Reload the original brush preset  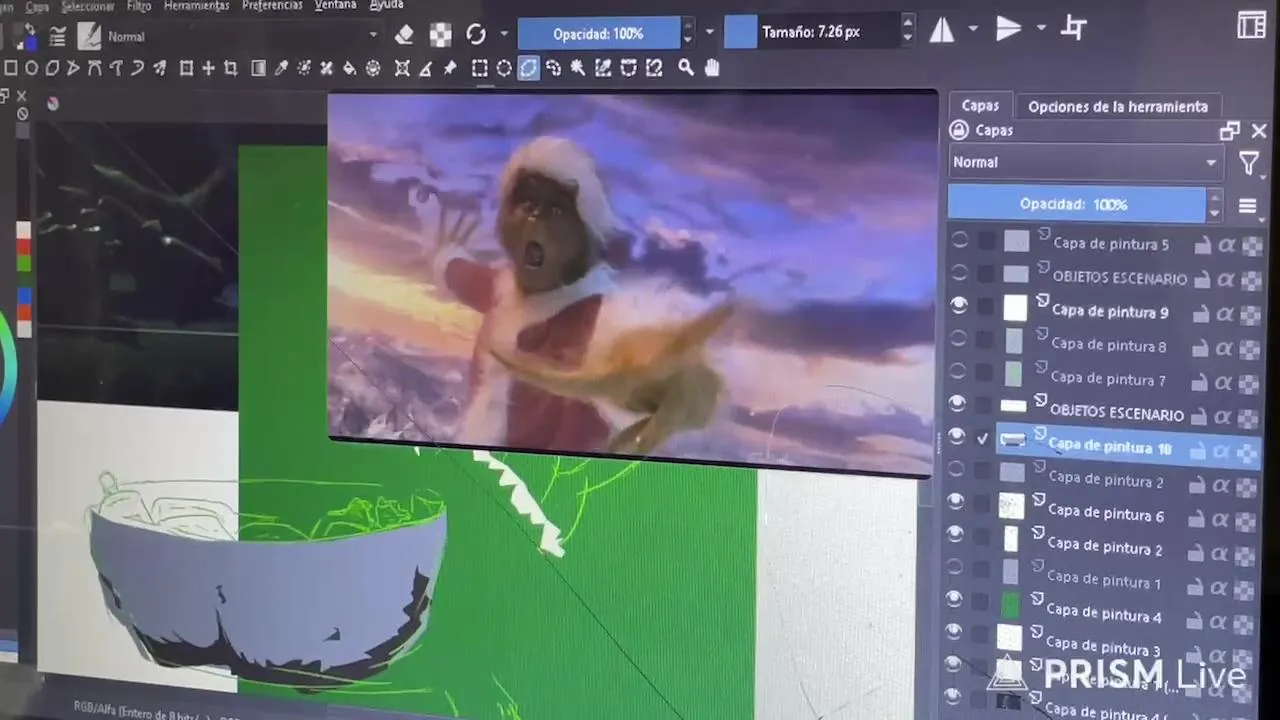click(476, 34)
